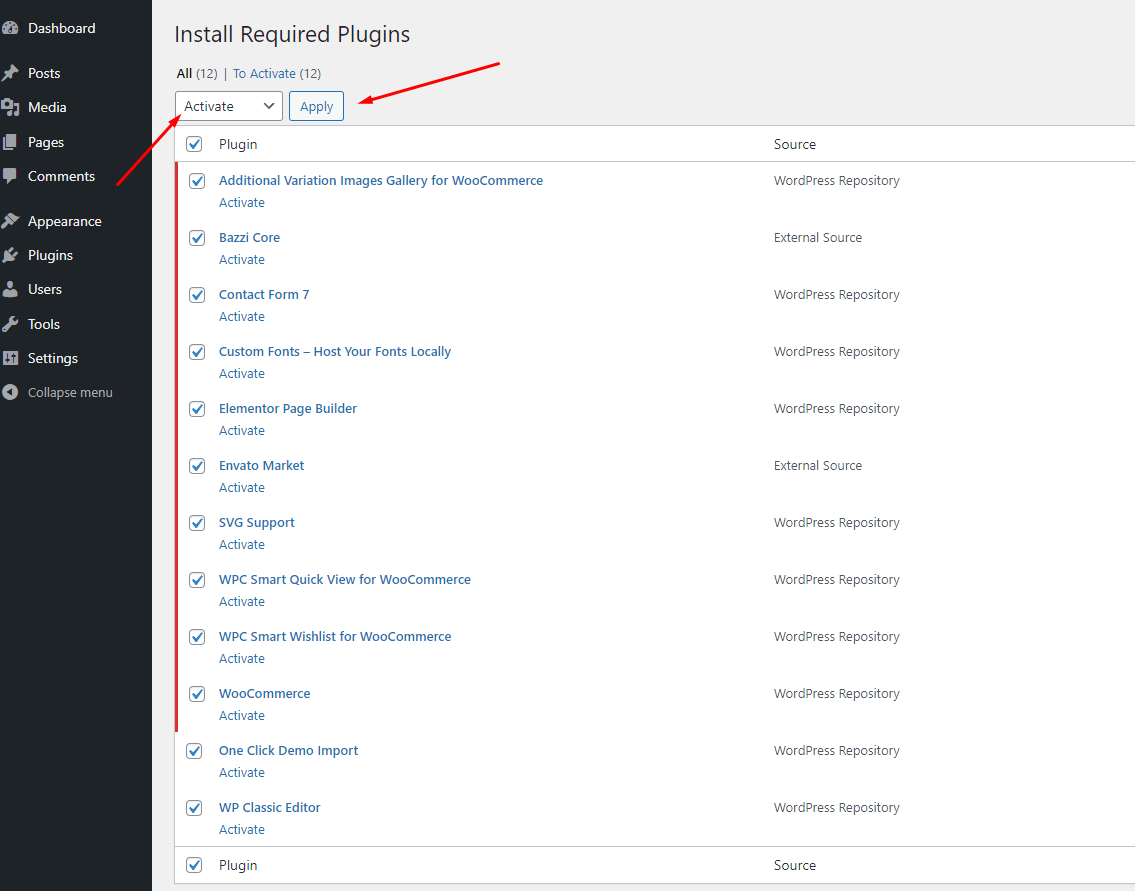
Task: Open Custom Fonts – Host Your Fonts Locally link
Action: (x=335, y=351)
